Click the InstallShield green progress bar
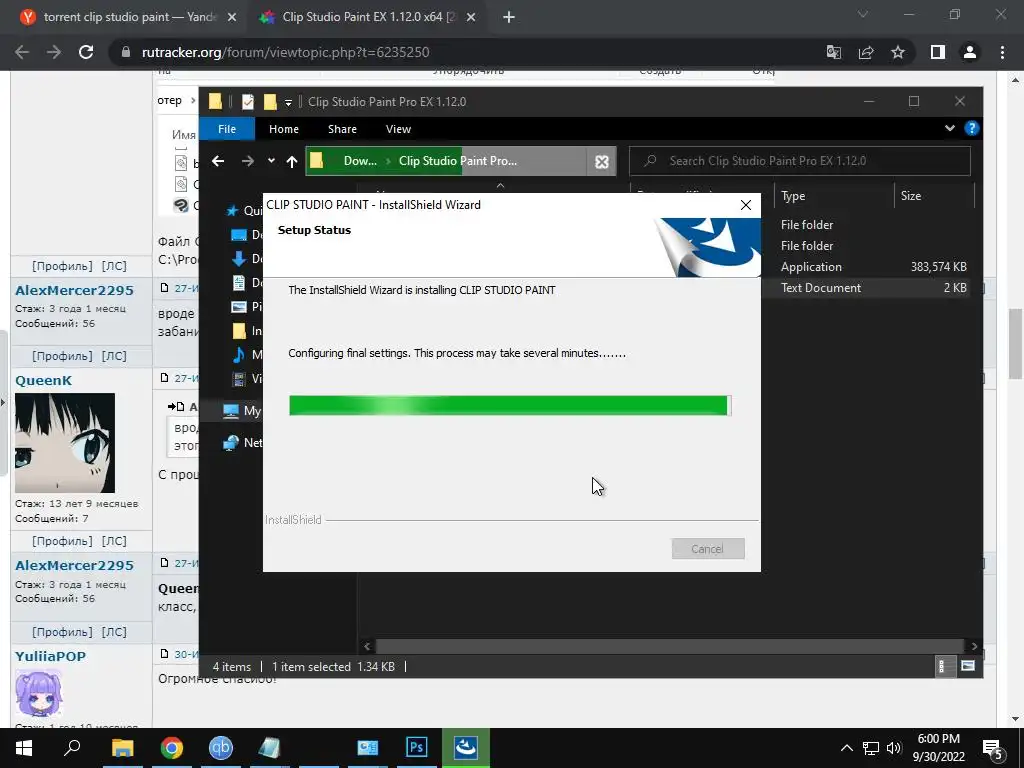Screen dimensions: 1024x768 (x=509, y=406)
